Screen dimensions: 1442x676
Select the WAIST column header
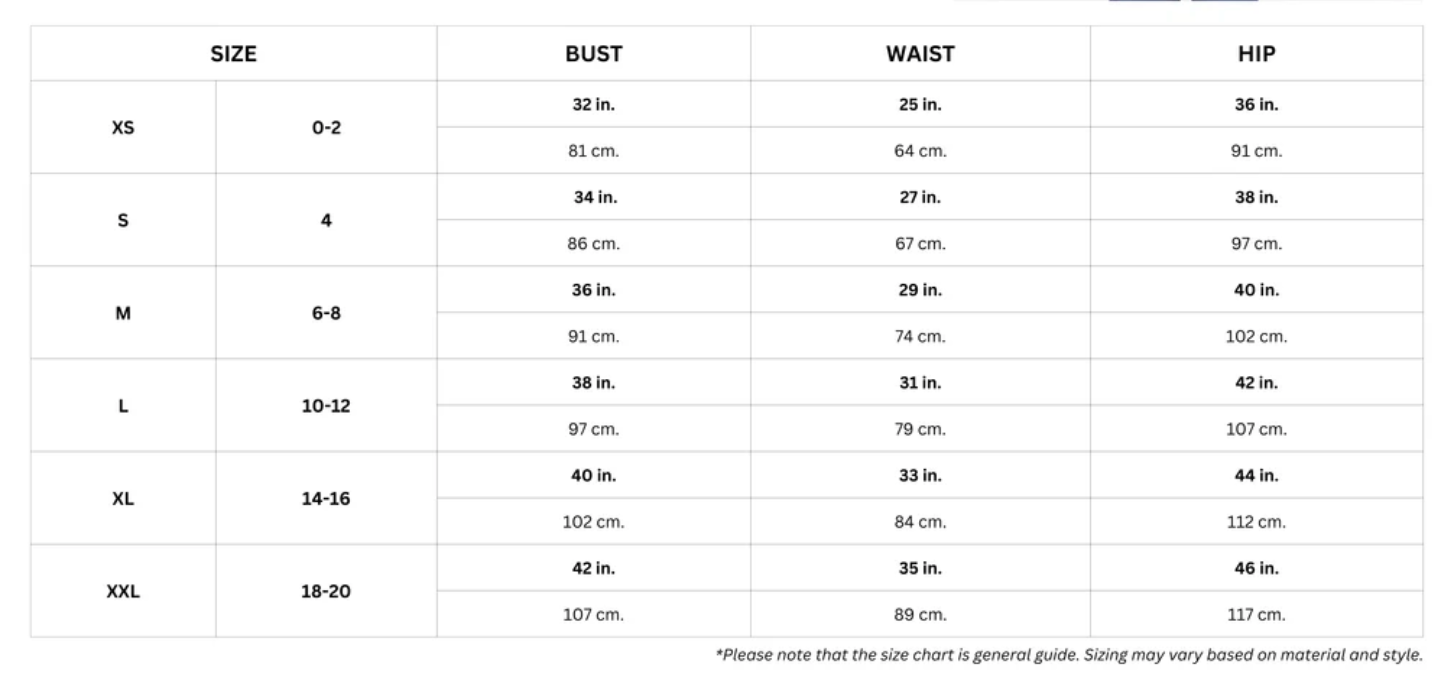tap(920, 54)
